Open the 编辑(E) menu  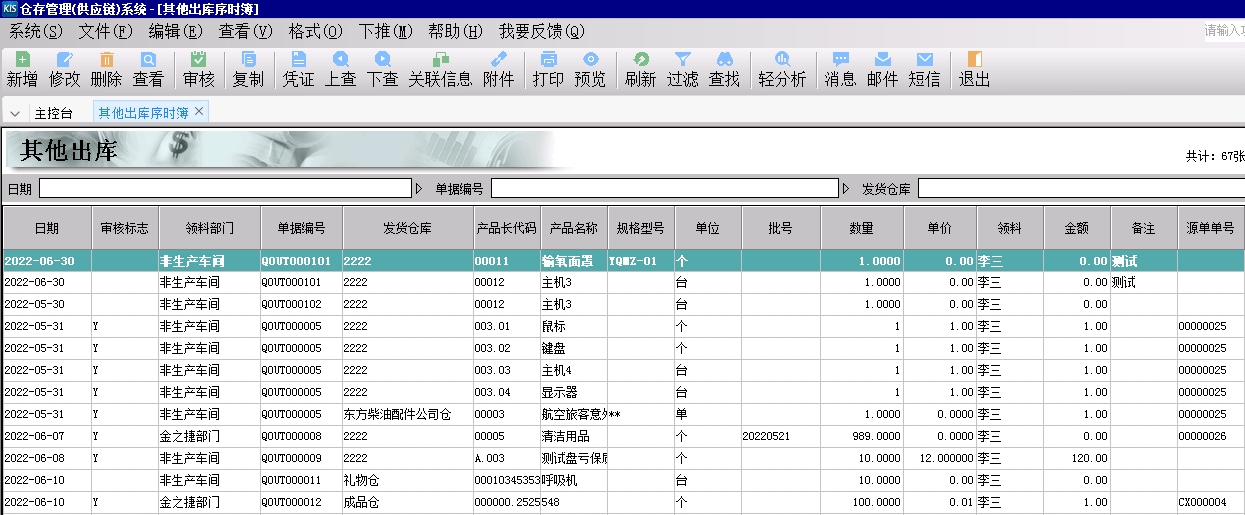point(175,31)
